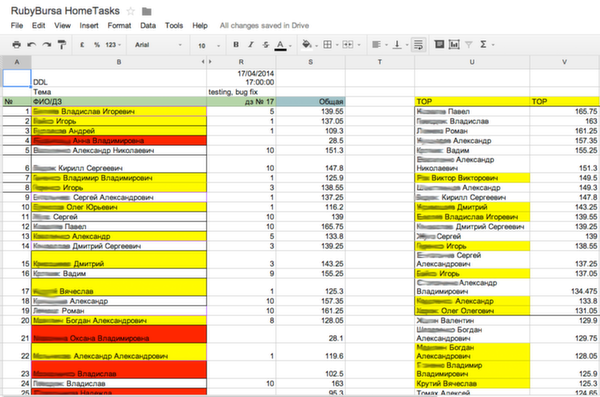Toggle wrap text button
This screenshot has height=397, width=600.
click(x=418, y=45)
